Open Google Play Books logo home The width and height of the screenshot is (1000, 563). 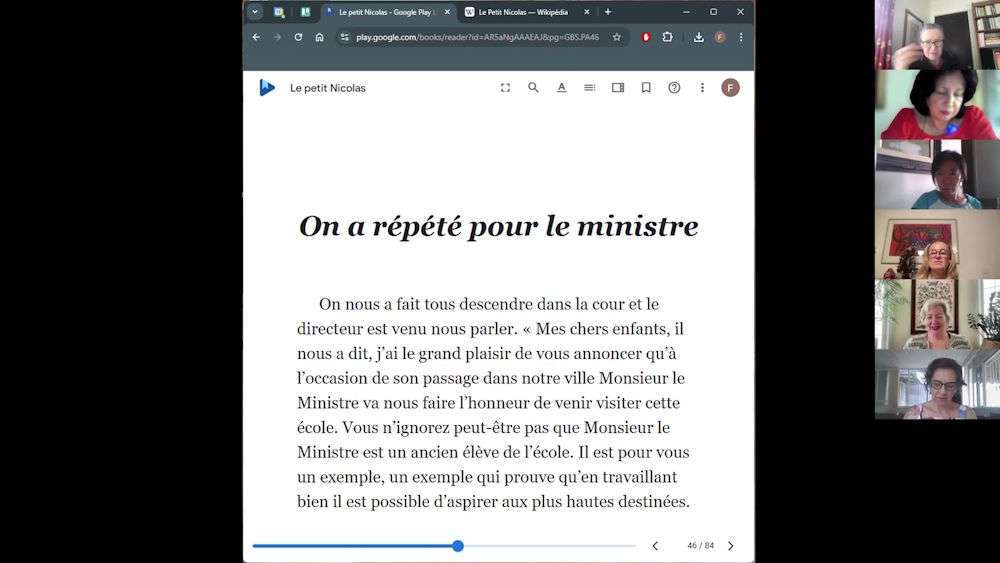tap(267, 87)
